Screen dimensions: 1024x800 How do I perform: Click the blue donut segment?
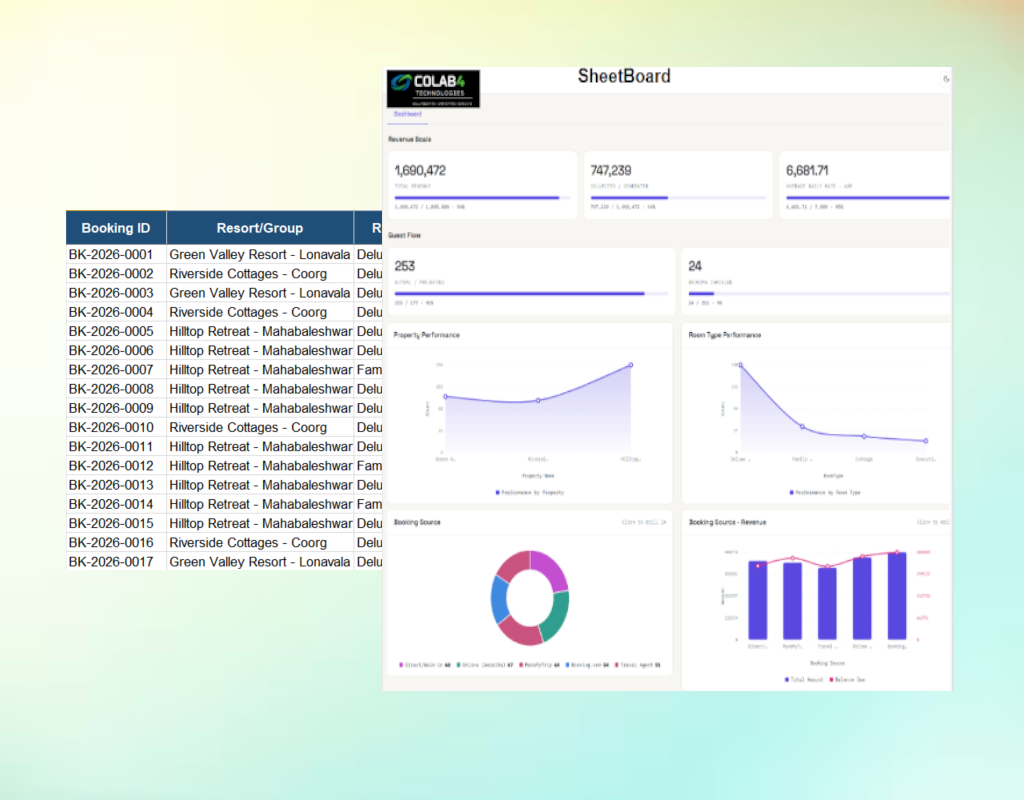click(499, 599)
